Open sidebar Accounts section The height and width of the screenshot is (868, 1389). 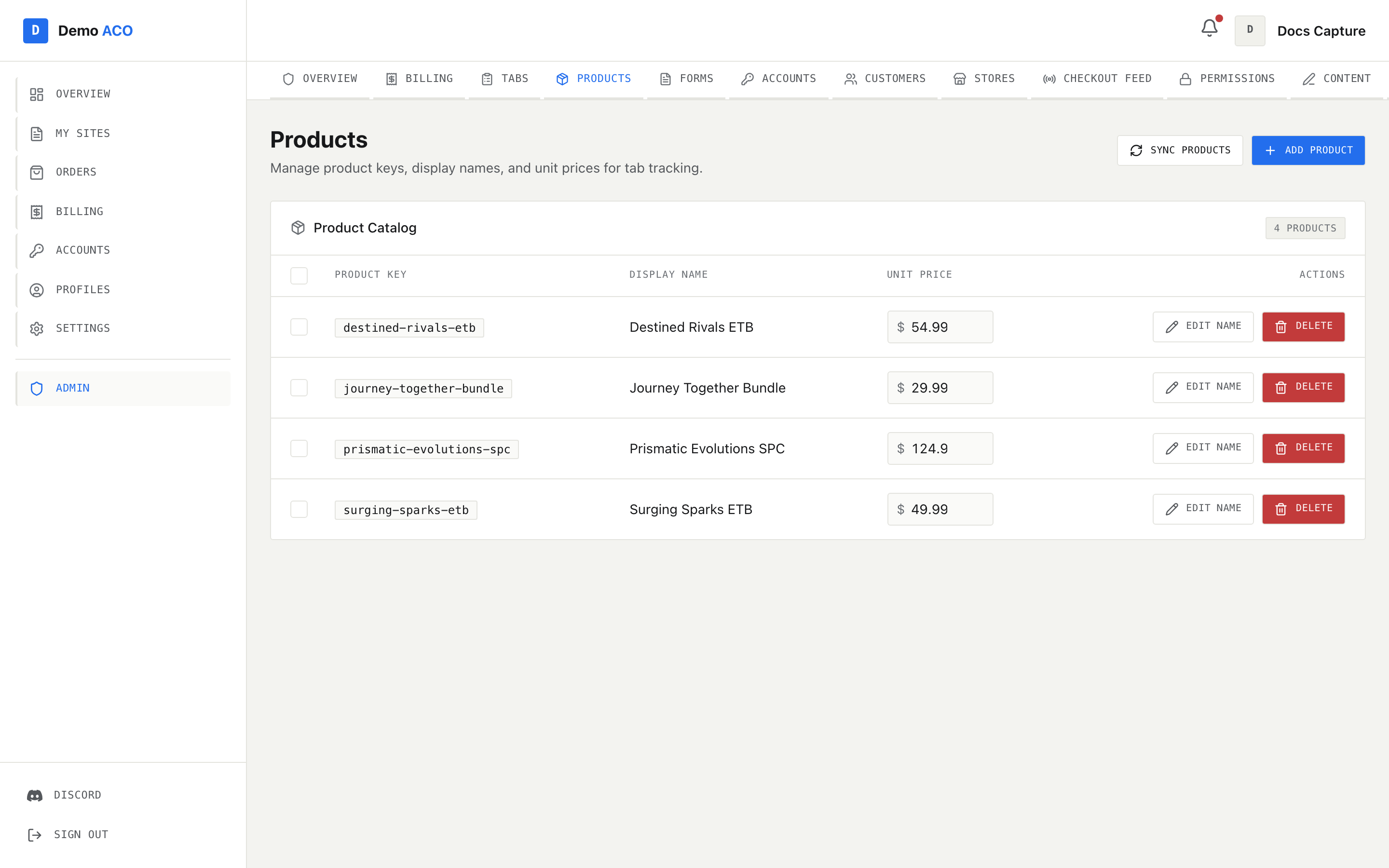click(123, 250)
